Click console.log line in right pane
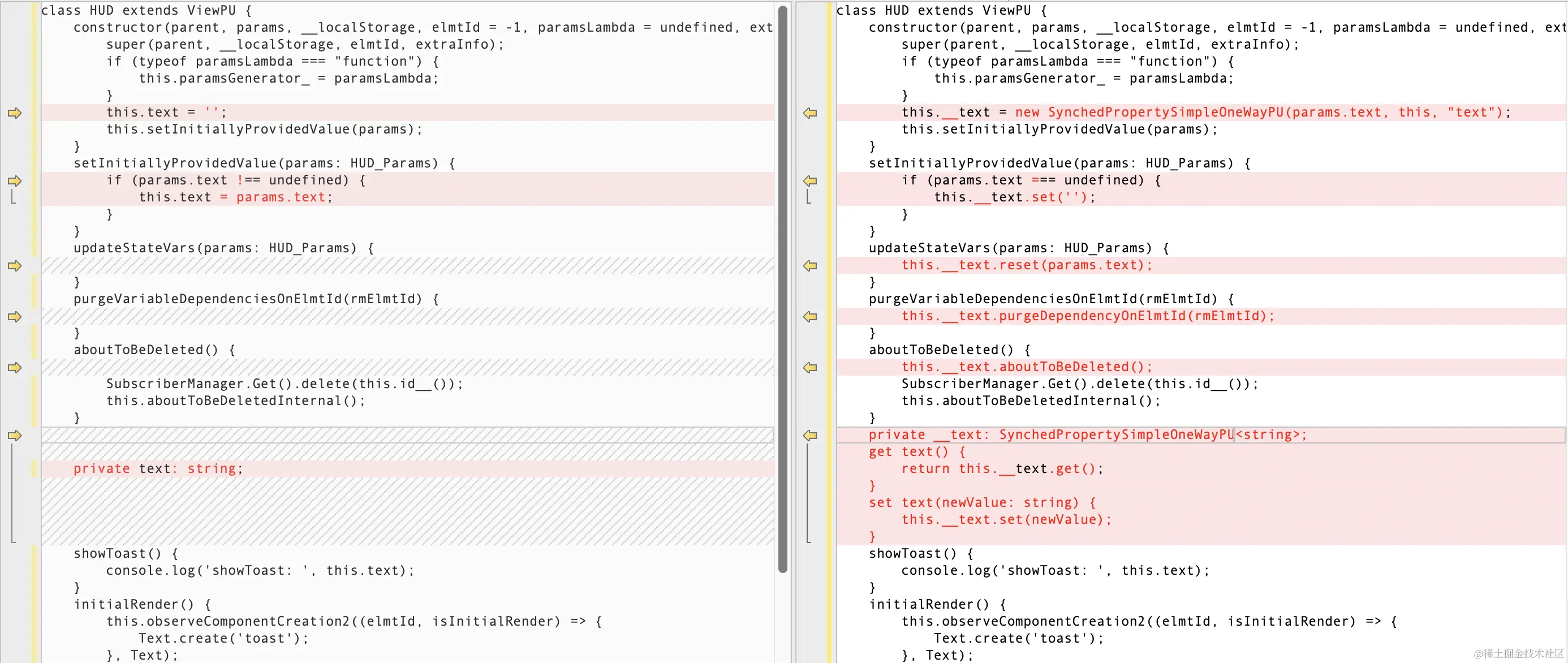This screenshot has height=663, width=1568. click(x=1056, y=570)
